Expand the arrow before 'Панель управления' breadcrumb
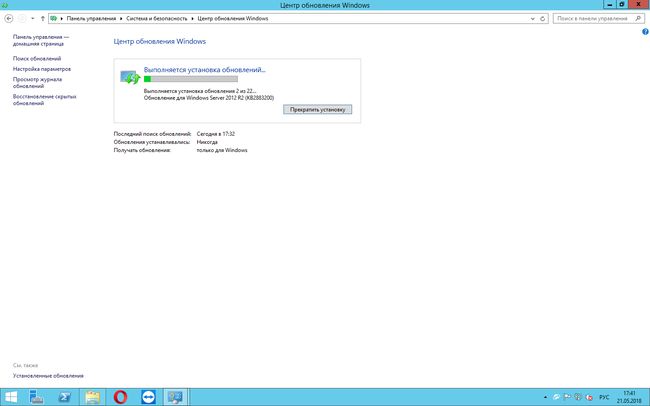The image size is (650, 406). 62,19
